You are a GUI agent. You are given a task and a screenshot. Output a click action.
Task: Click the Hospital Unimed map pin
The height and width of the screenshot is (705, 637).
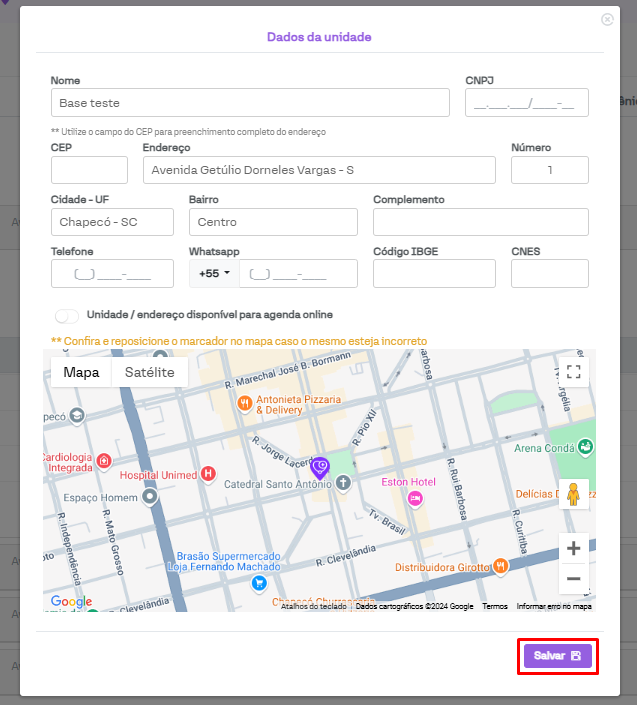(x=208, y=474)
